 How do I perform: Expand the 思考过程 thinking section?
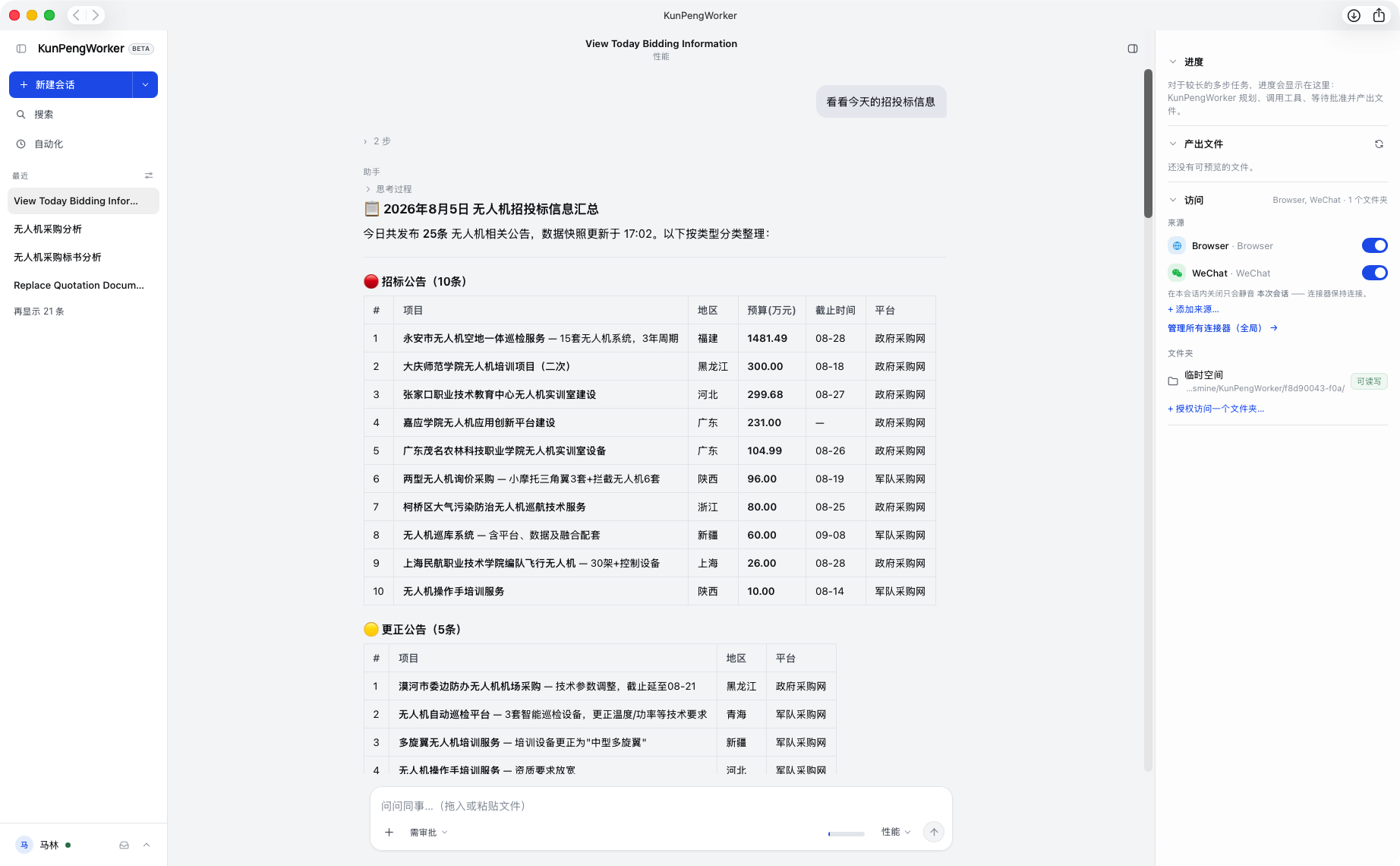point(389,189)
